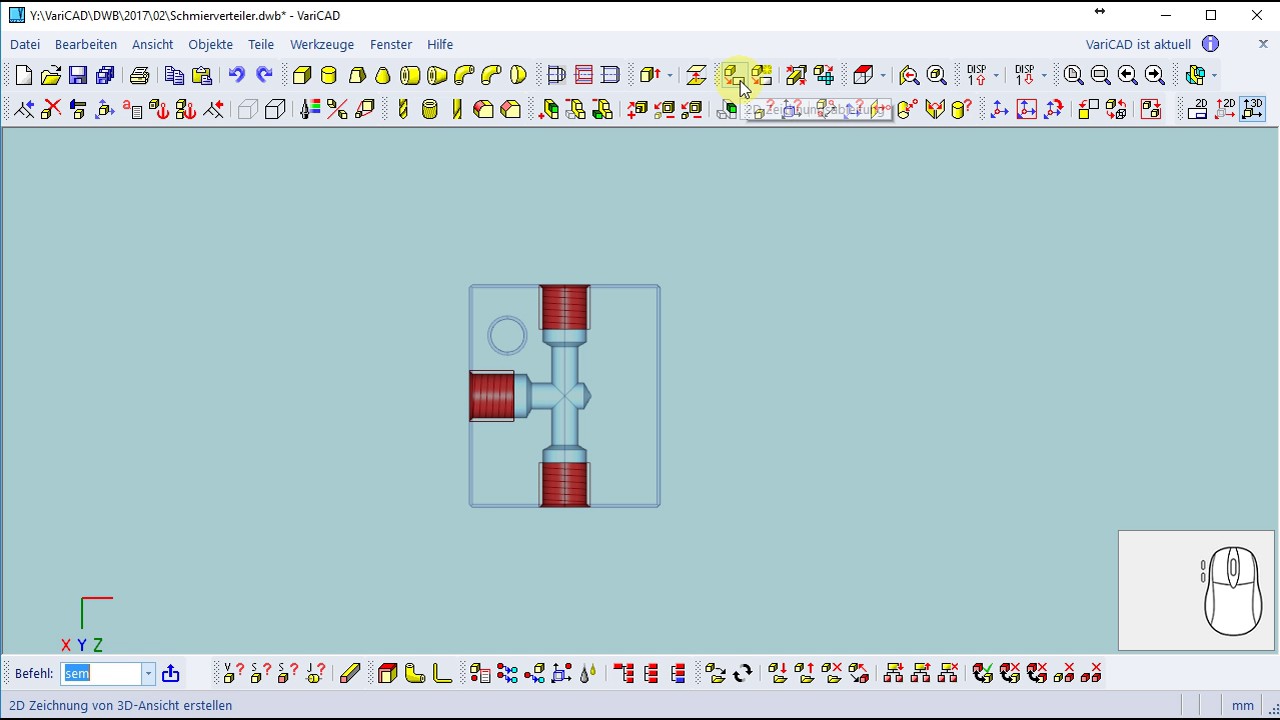Image resolution: width=1280 pixels, height=720 pixels.
Task: Open the Werkzeuge menu
Action: tap(322, 44)
